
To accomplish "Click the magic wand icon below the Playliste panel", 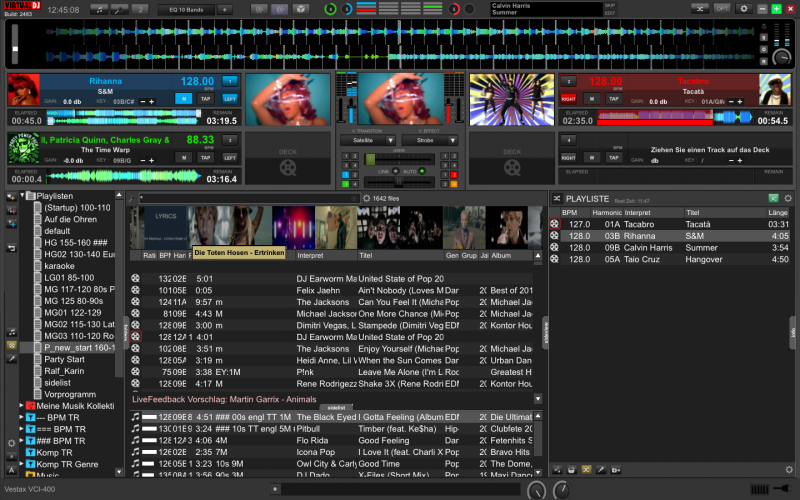I will [x=601, y=470].
